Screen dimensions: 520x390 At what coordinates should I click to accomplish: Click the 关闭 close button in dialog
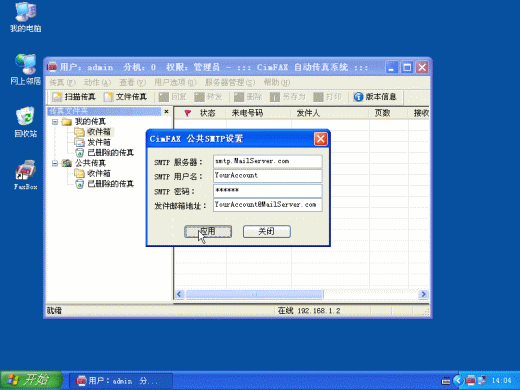point(267,231)
